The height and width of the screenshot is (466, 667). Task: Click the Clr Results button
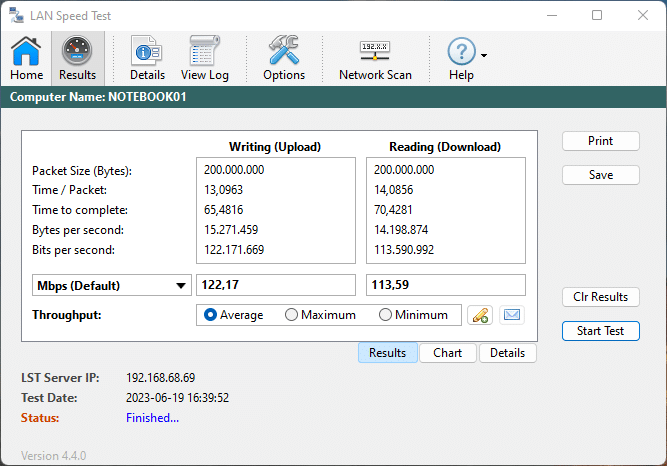(x=600, y=297)
